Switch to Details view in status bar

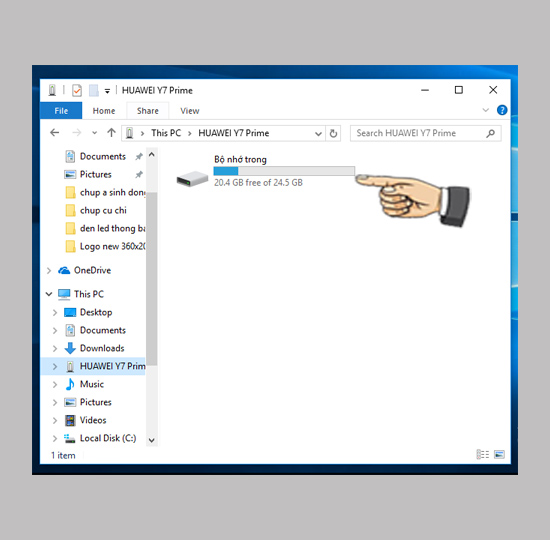(483, 455)
